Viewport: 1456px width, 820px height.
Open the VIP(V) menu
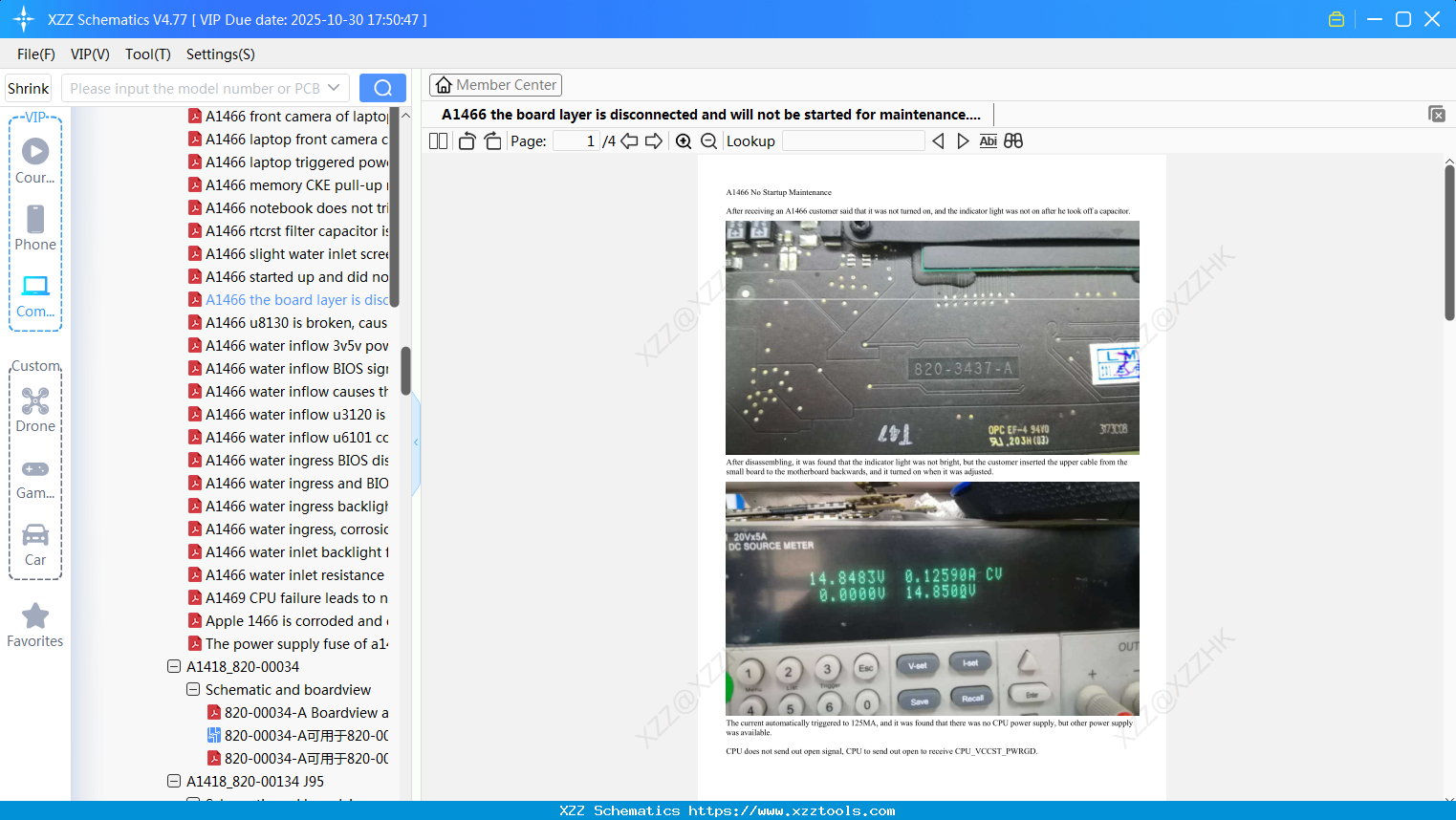pyautogui.click(x=90, y=54)
